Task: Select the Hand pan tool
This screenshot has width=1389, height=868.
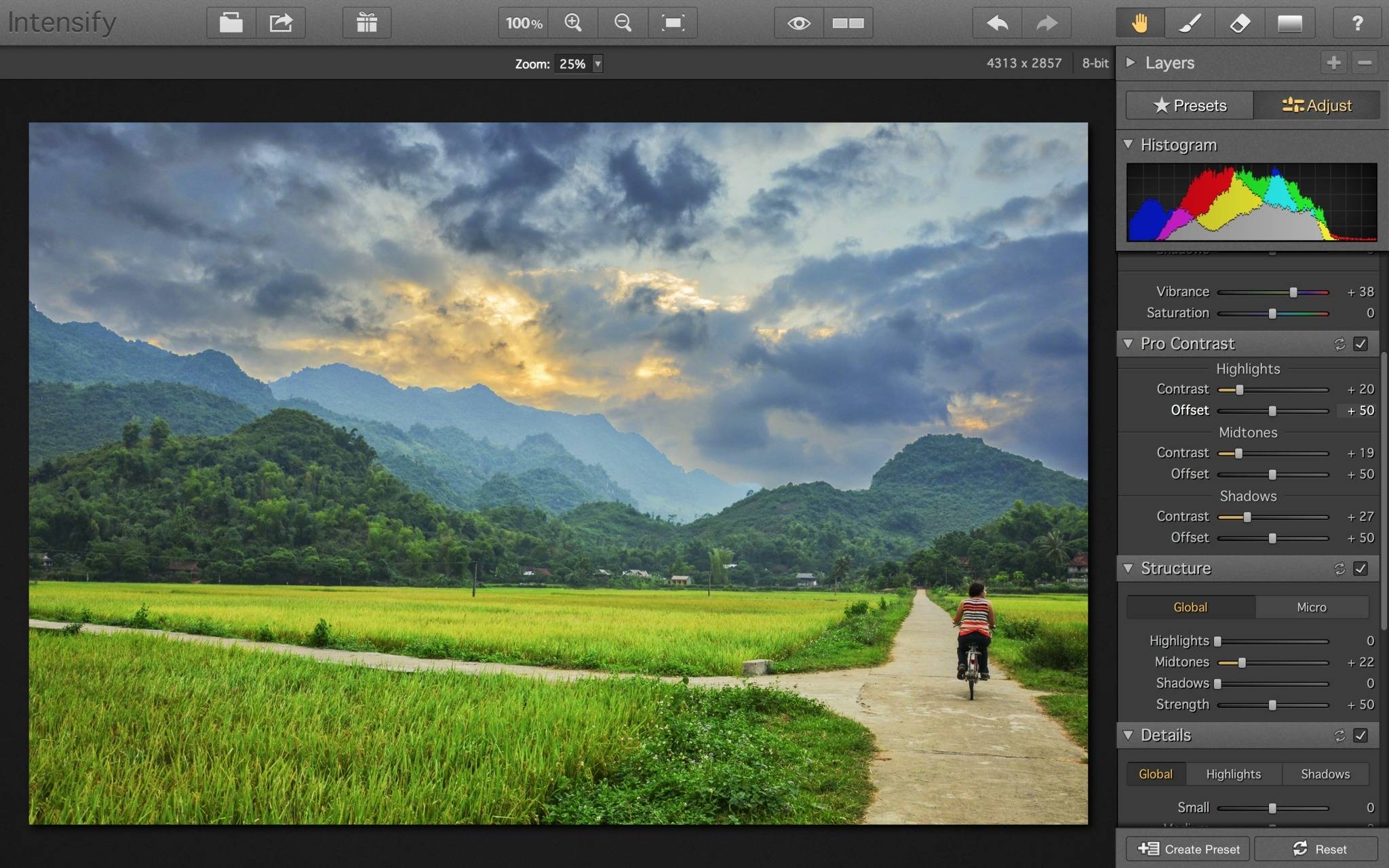Action: pos(1140,23)
